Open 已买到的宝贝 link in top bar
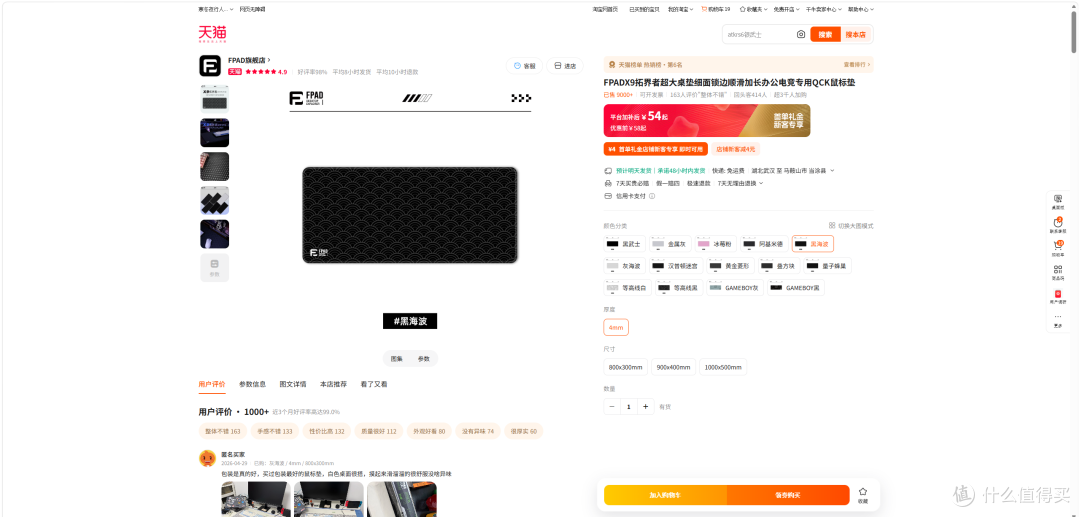The image size is (1080, 517). (x=644, y=10)
